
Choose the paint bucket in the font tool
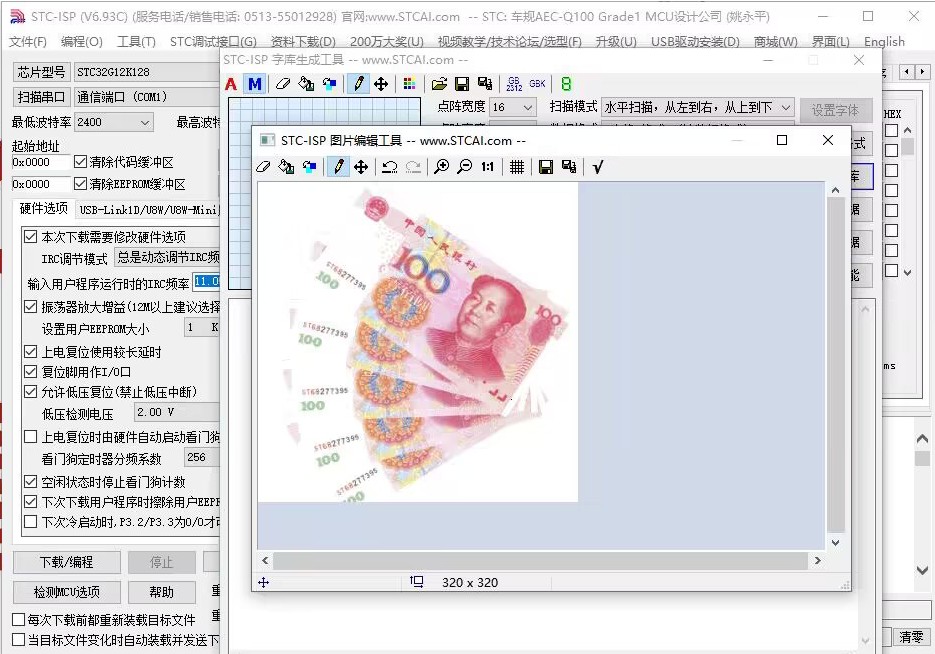tap(306, 84)
